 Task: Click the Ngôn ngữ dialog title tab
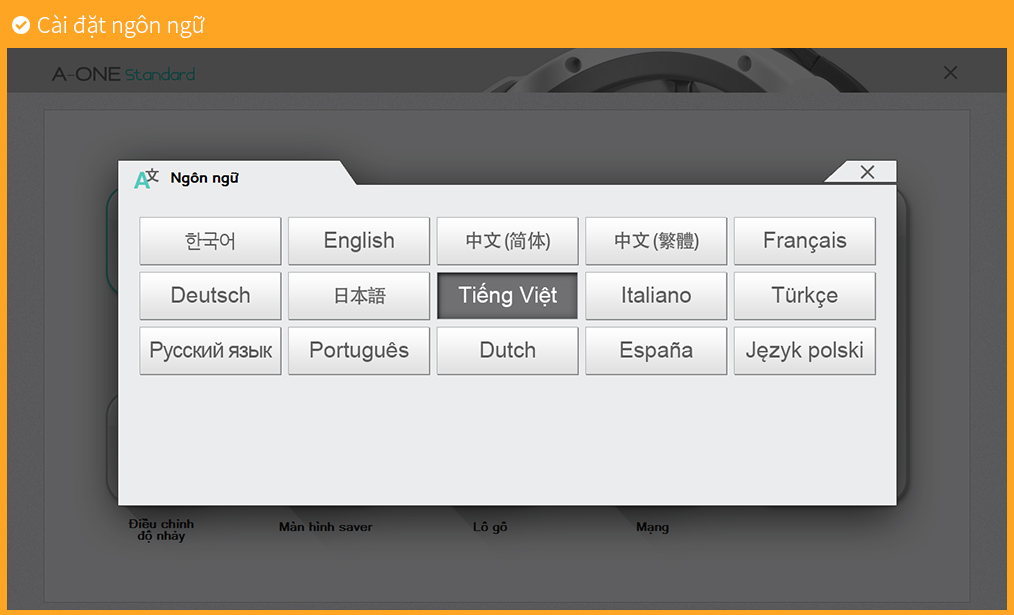[x=205, y=179]
